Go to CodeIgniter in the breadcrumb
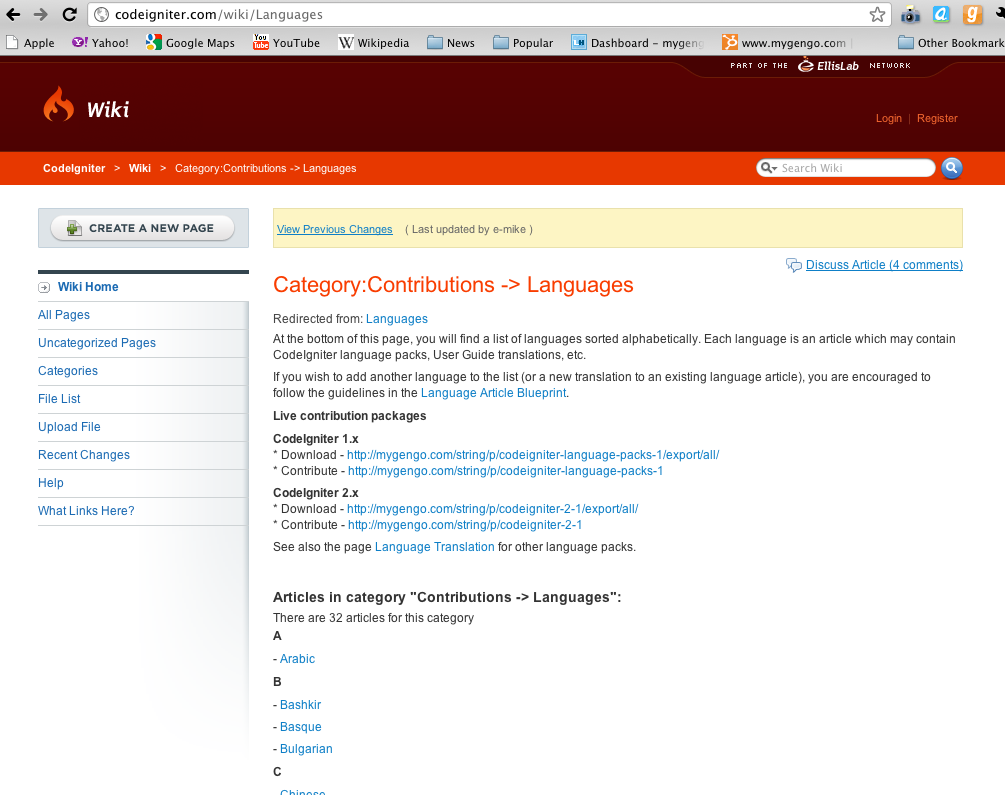Screen dimensions: 1005x795 click(74, 169)
